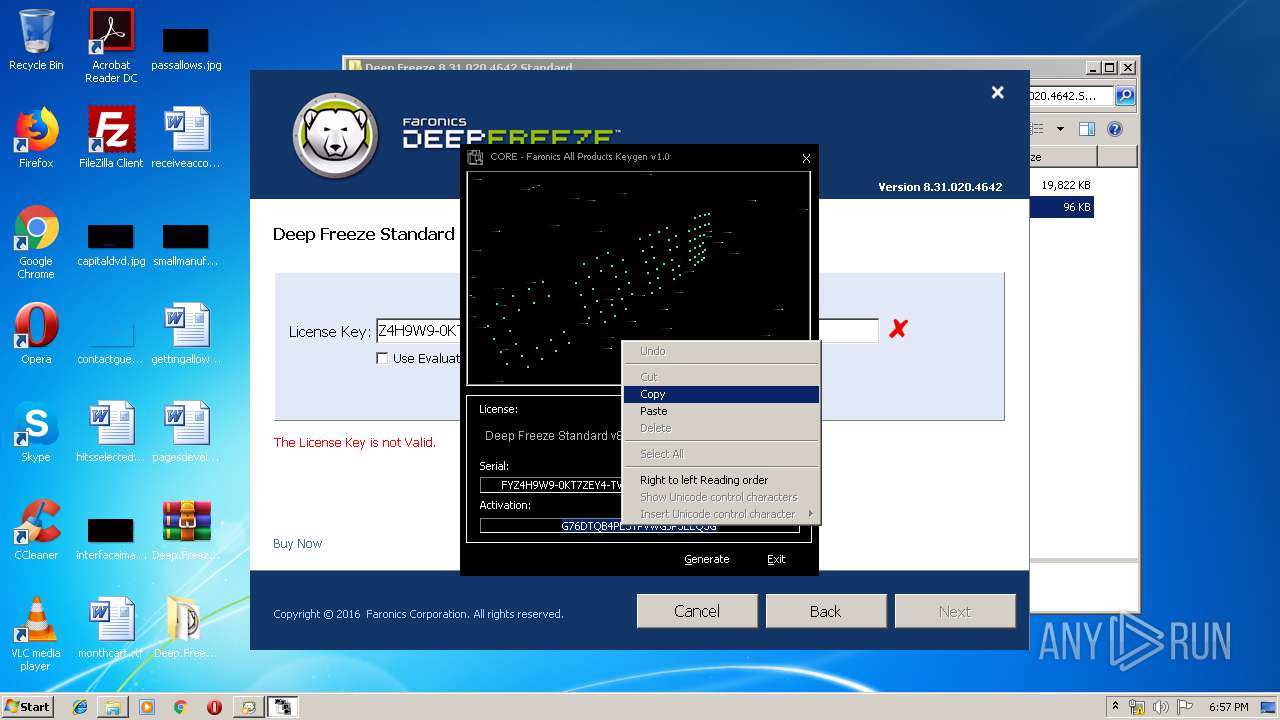Select passallows.jpg on the desktop
The image size is (1280, 720).
click(186, 48)
